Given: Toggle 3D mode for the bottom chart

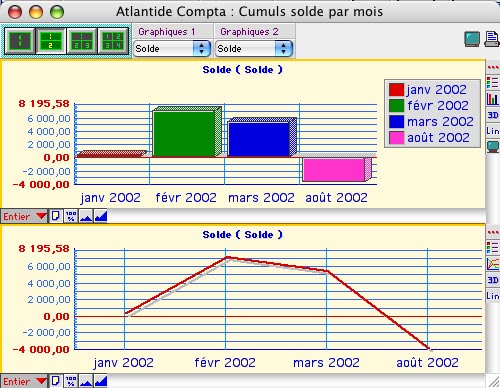Looking at the screenshot, I should tap(493, 280).
